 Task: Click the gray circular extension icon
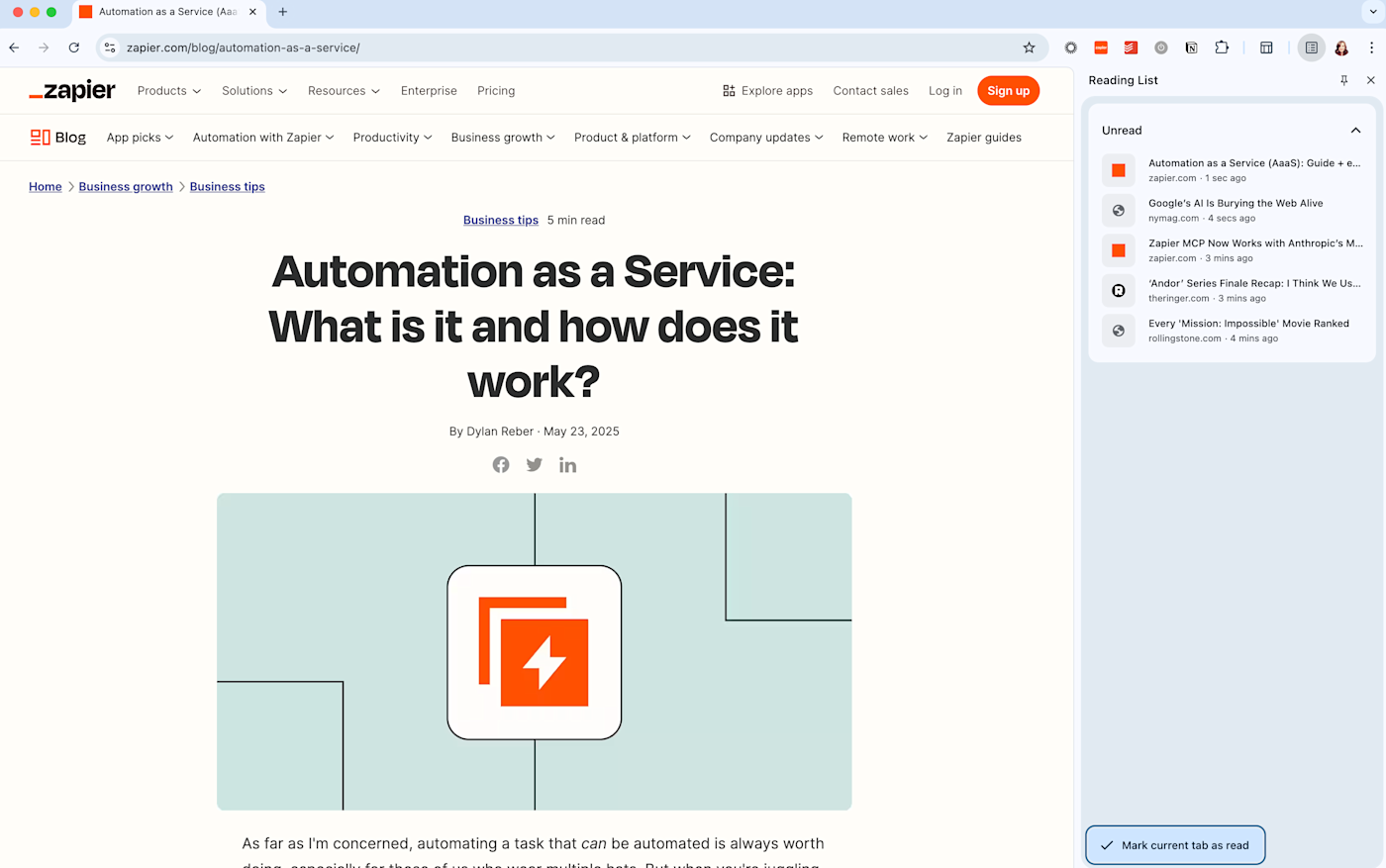1161,48
